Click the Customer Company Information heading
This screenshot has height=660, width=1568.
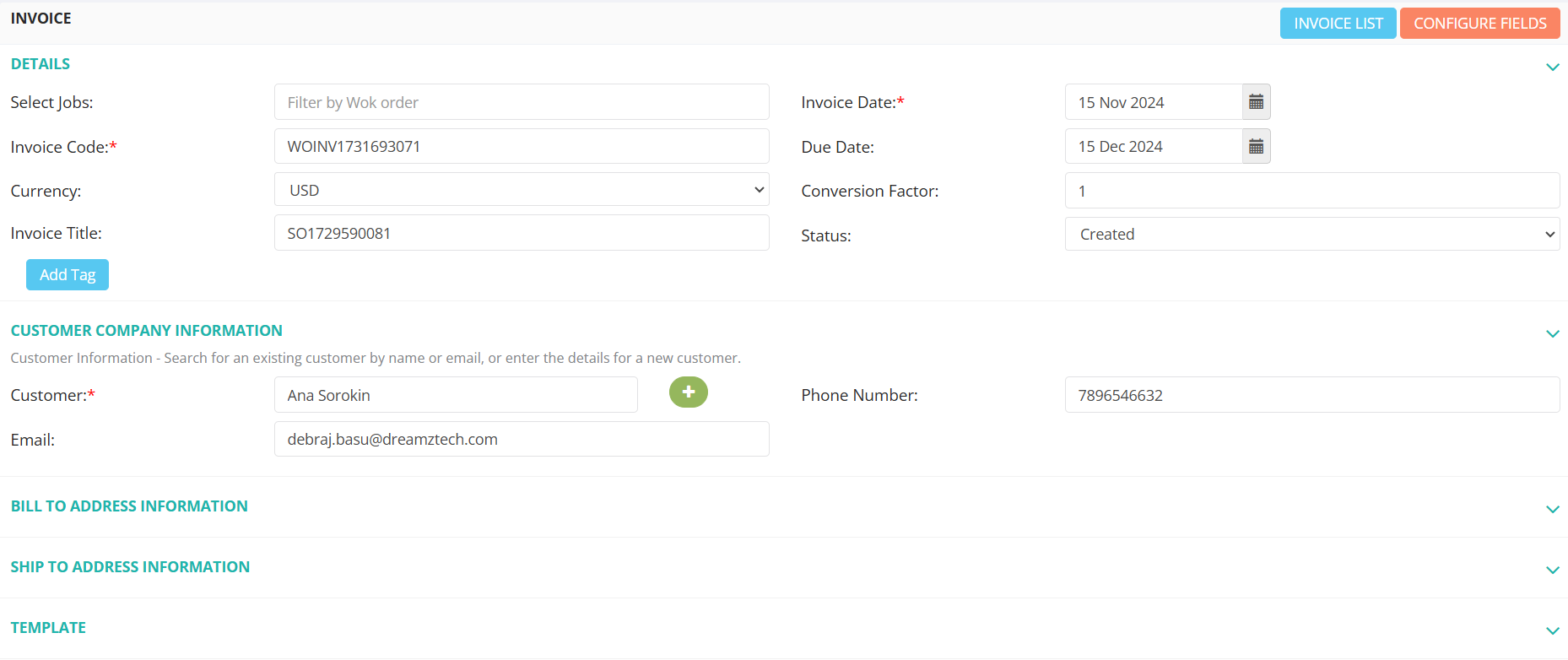click(147, 331)
